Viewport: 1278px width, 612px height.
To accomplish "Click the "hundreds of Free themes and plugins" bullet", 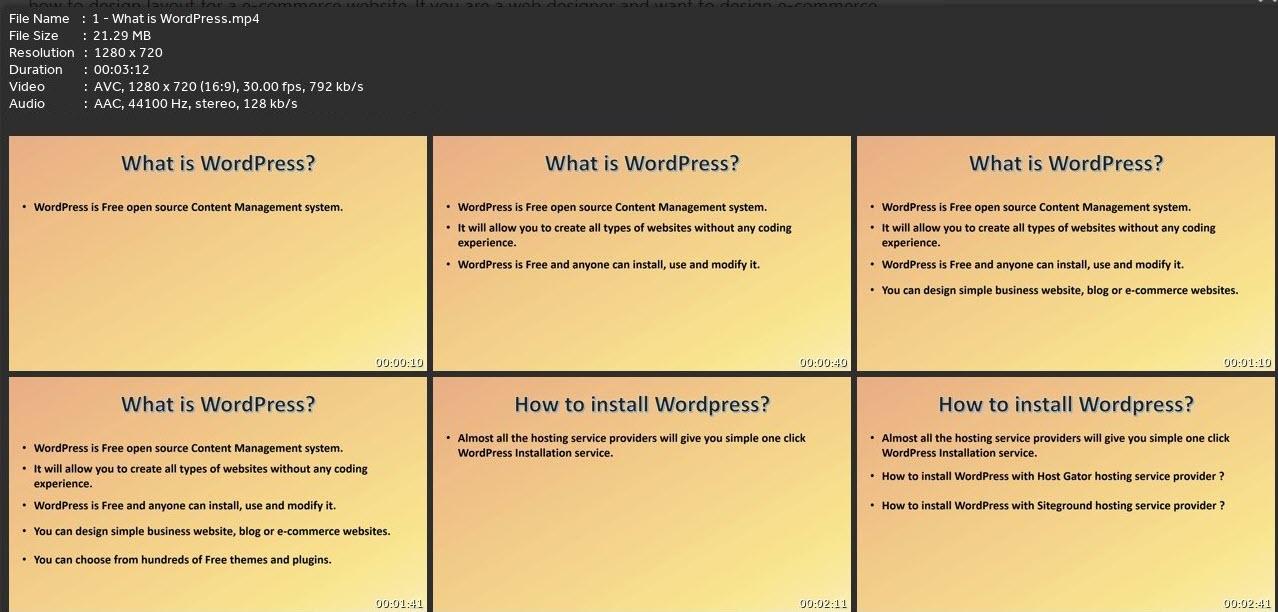I will [x=182, y=560].
